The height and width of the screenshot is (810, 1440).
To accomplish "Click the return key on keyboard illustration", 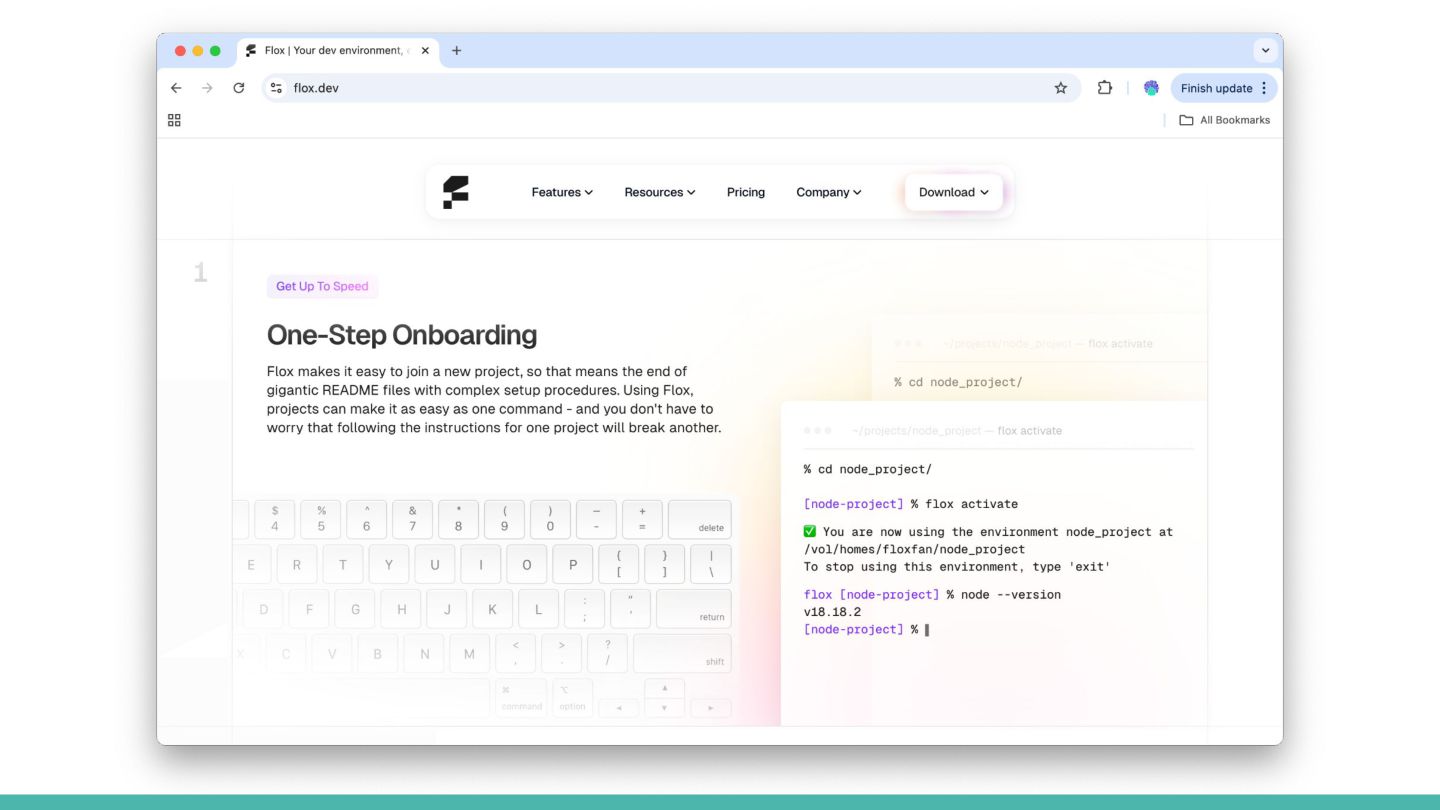I will point(694,608).
